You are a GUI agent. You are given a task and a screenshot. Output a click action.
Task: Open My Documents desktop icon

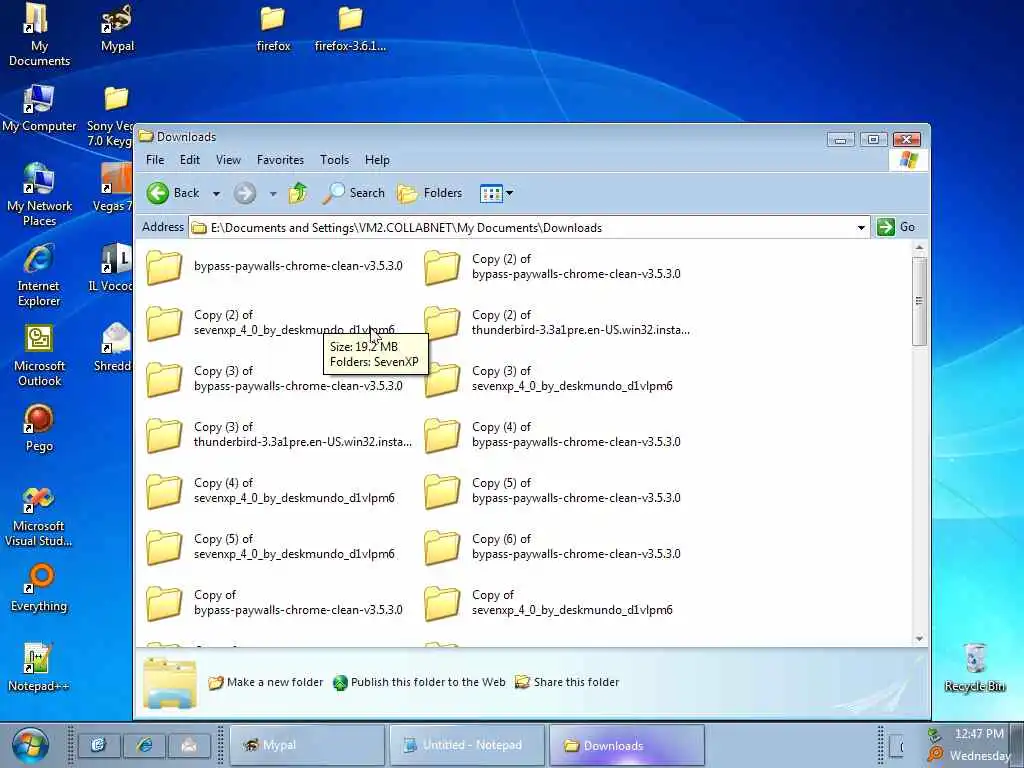coord(39,35)
